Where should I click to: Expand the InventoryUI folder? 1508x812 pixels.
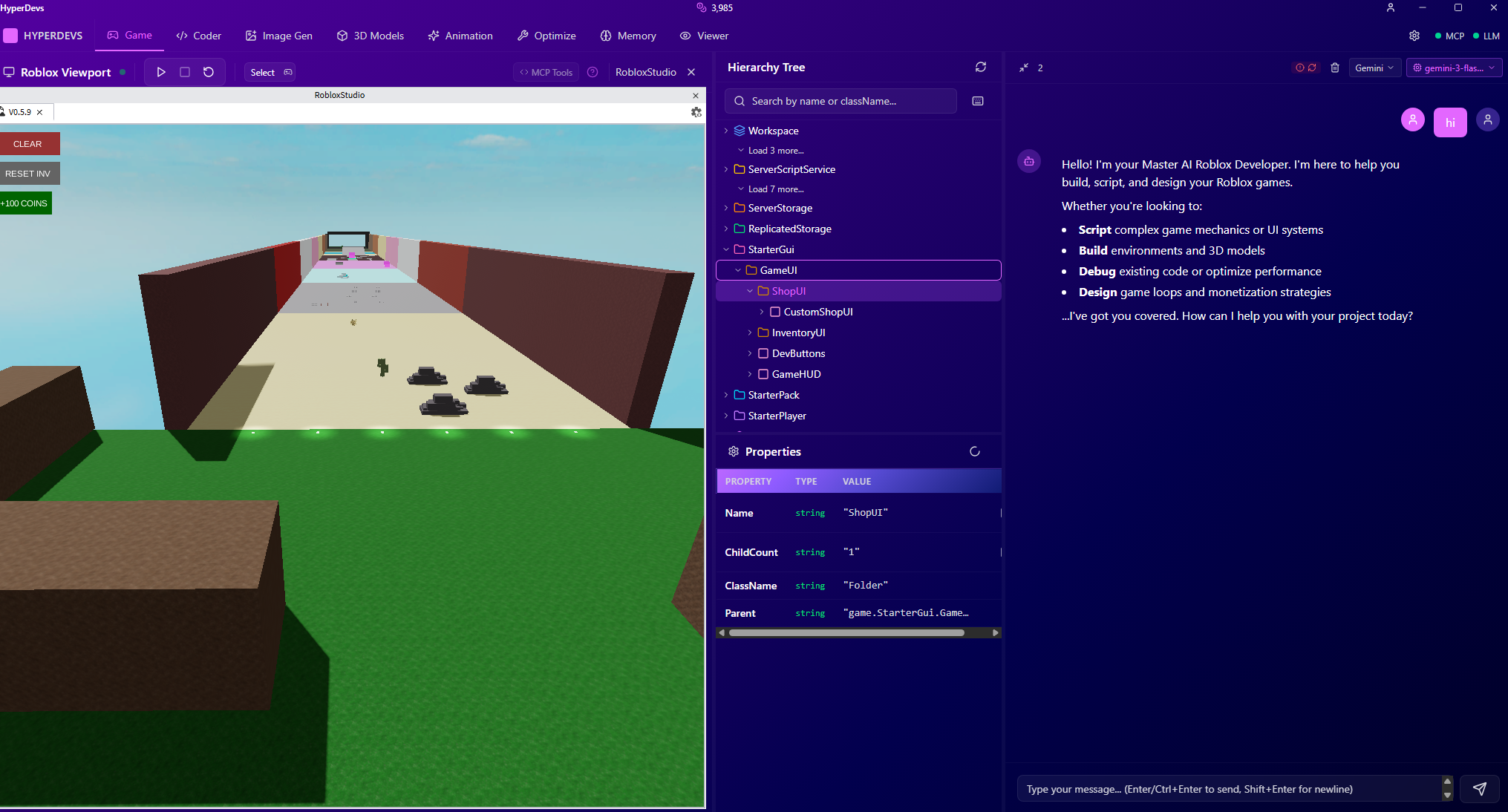(x=750, y=333)
